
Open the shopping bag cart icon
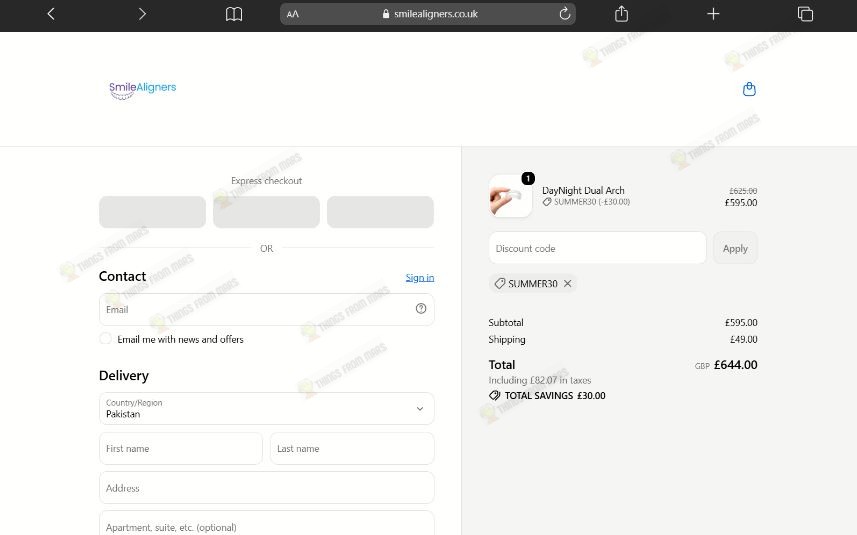point(749,89)
